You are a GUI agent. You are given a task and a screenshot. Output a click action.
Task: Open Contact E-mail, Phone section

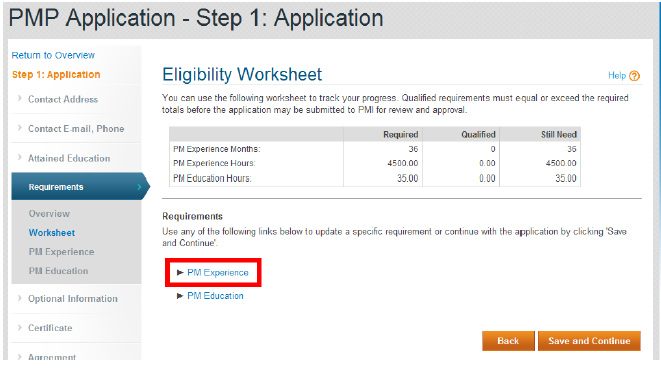pos(76,129)
